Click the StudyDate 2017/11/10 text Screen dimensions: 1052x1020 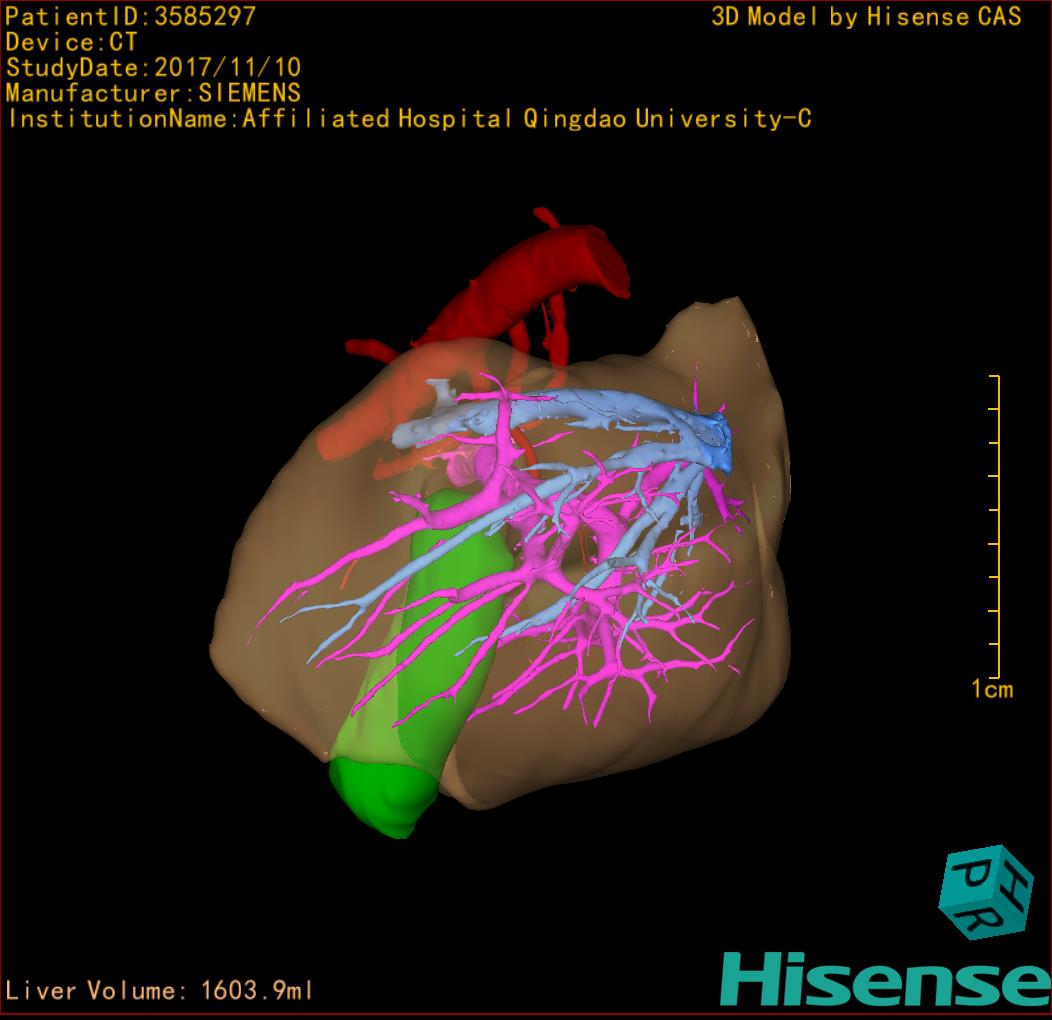pyautogui.click(x=153, y=68)
